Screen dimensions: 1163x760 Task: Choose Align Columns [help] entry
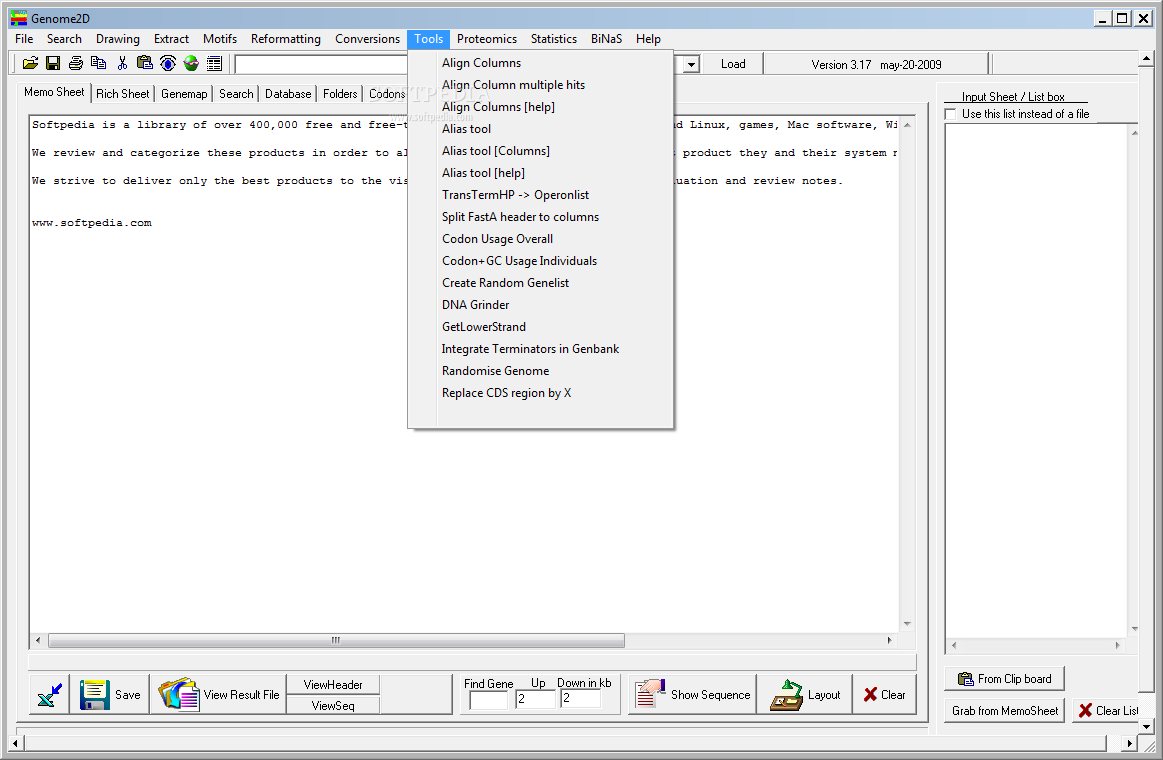click(541, 107)
